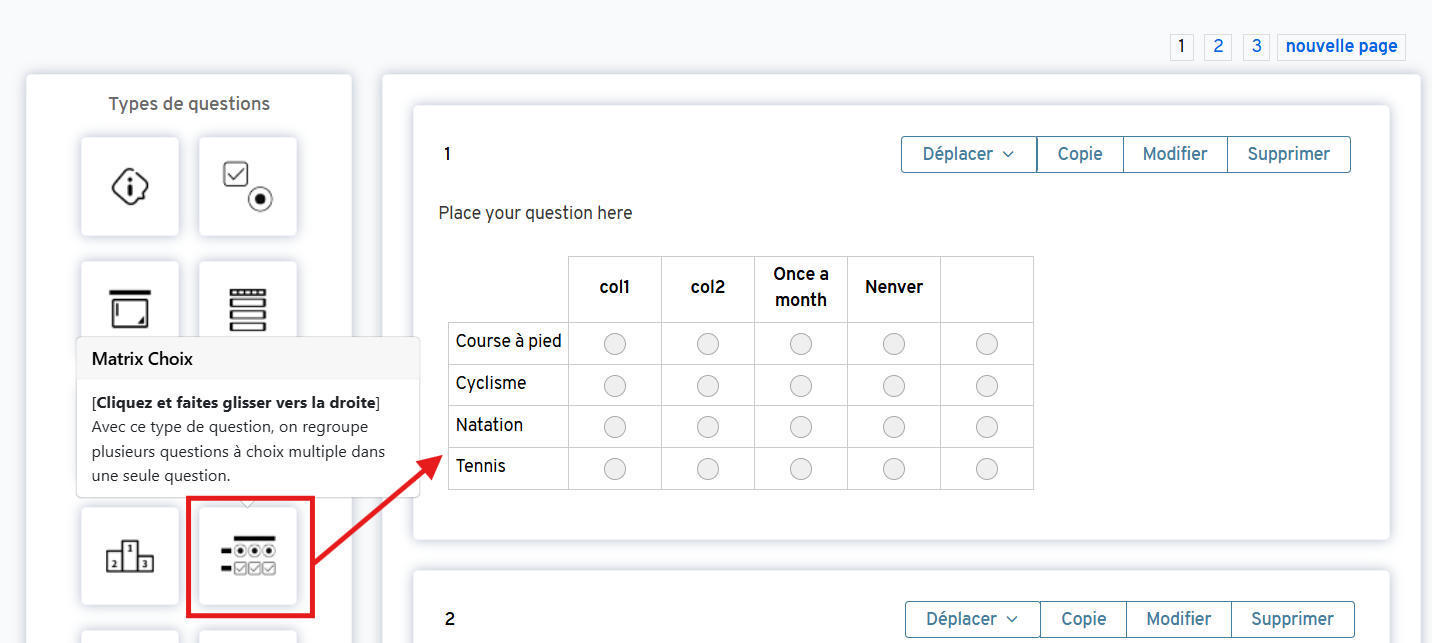This screenshot has height=643, width=1432.
Task: Select Cyclisme radio under Once a month
Action: [801, 386]
